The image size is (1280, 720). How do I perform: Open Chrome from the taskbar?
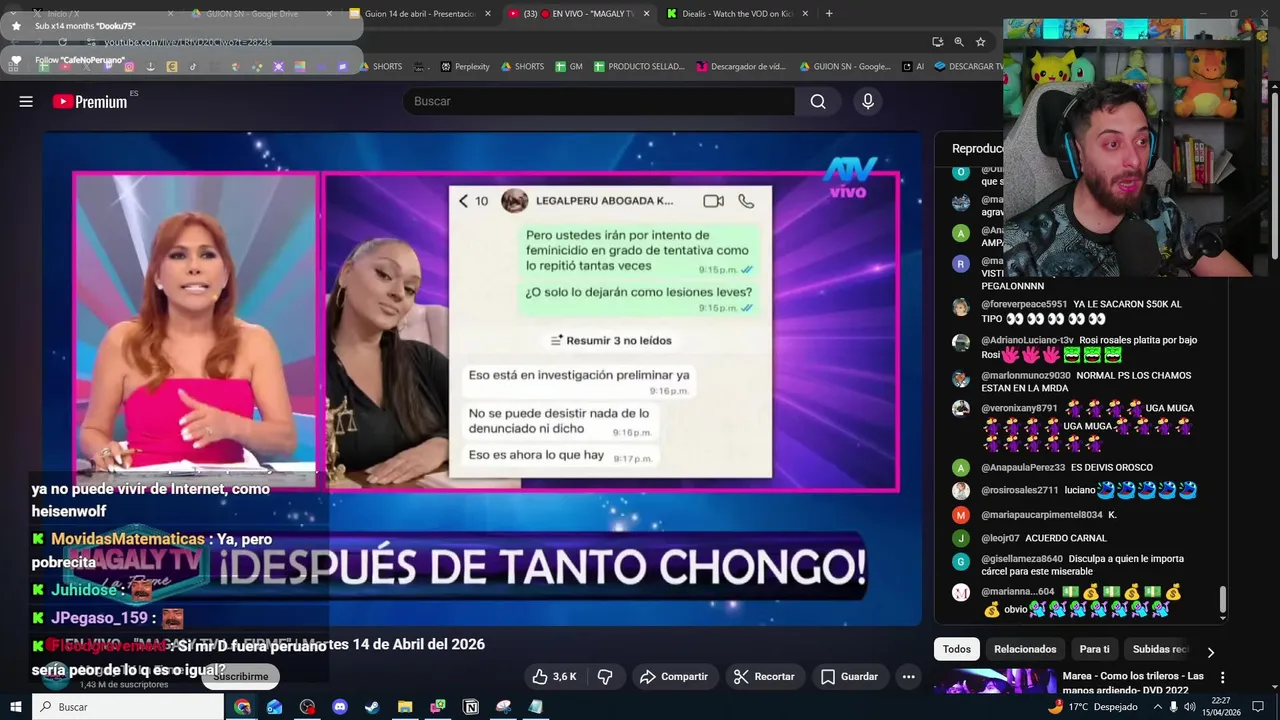click(x=242, y=707)
